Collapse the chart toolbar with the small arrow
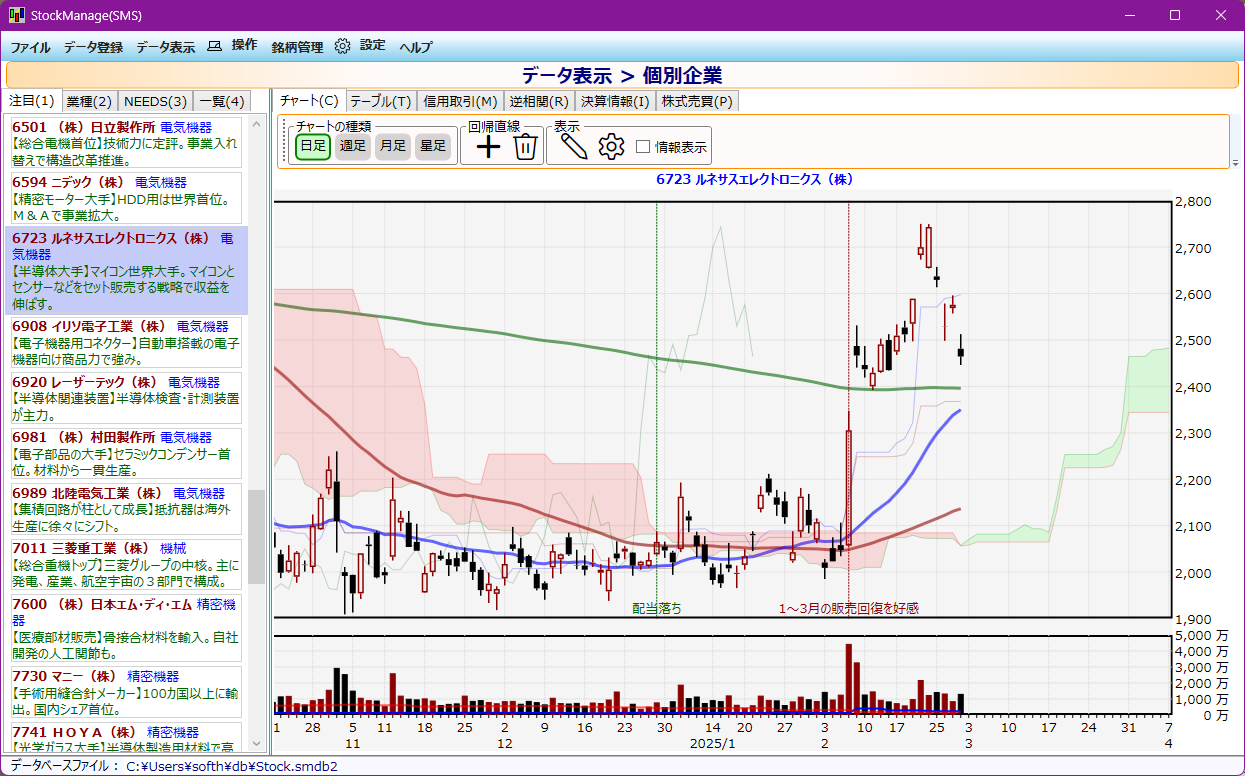The image size is (1245, 776). tap(1234, 162)
